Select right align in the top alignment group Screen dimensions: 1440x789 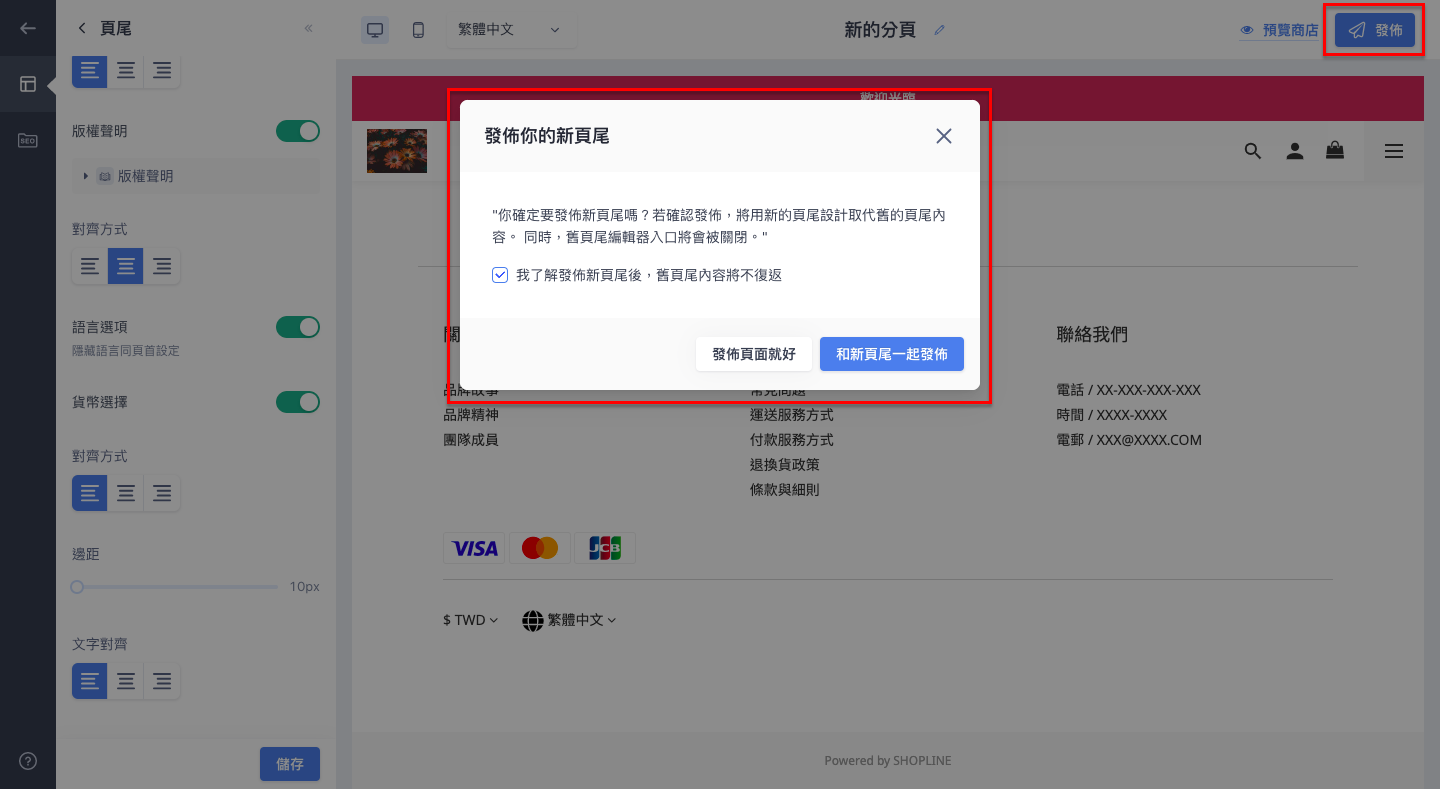click(162, 70)
